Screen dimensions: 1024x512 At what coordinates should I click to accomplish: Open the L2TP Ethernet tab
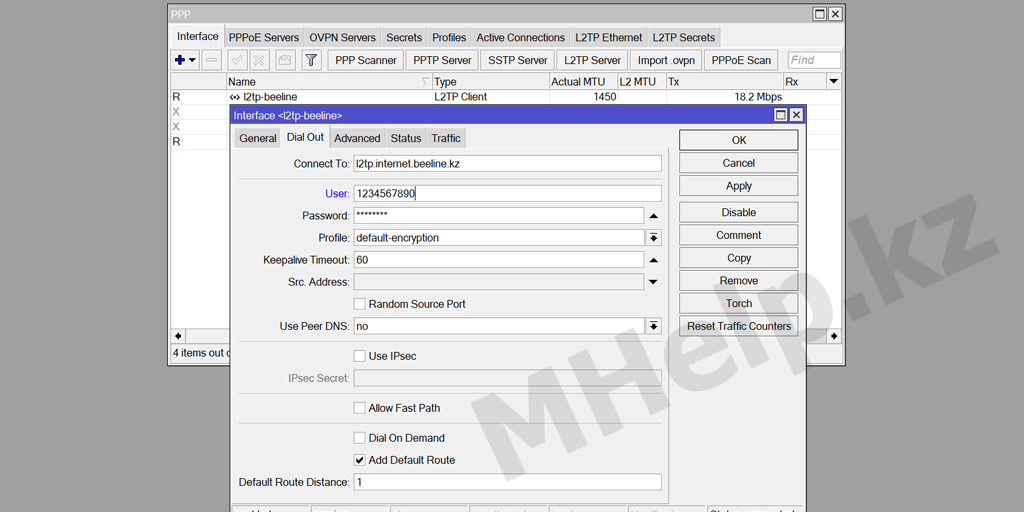[x=609, y=37]
